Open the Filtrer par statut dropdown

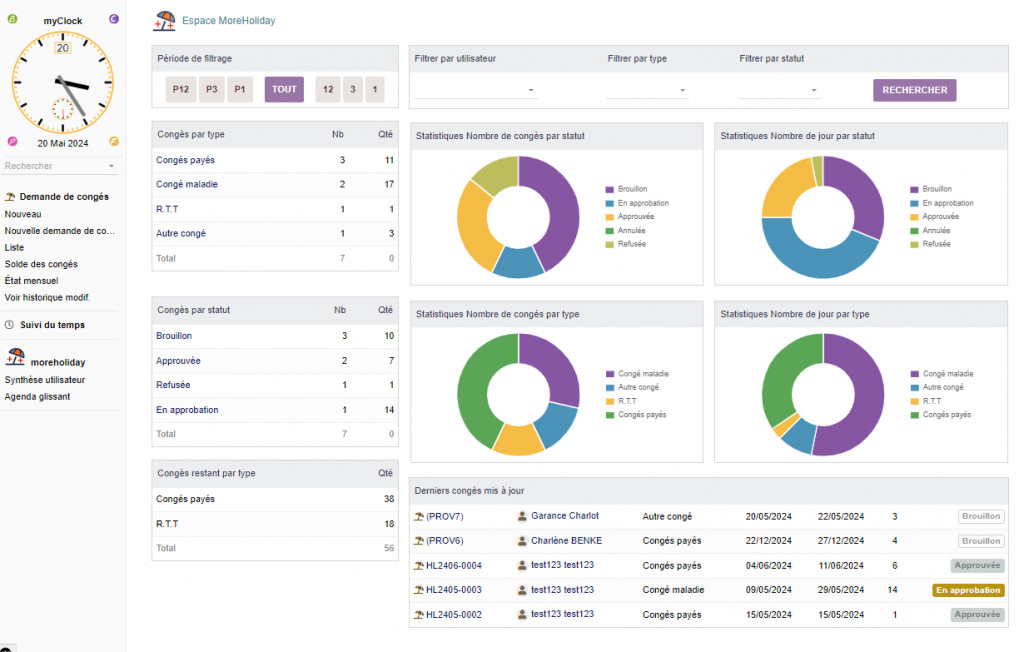(x=779, y=91)
